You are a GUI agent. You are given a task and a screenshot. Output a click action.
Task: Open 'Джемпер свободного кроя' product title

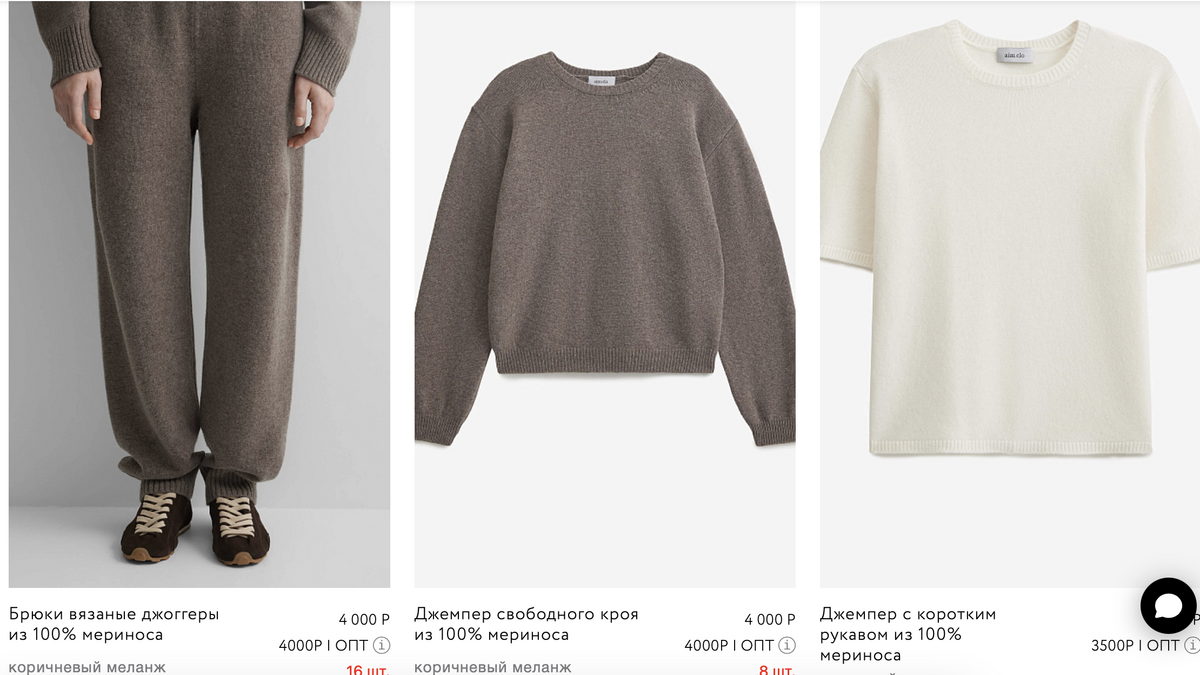[526, 624]
